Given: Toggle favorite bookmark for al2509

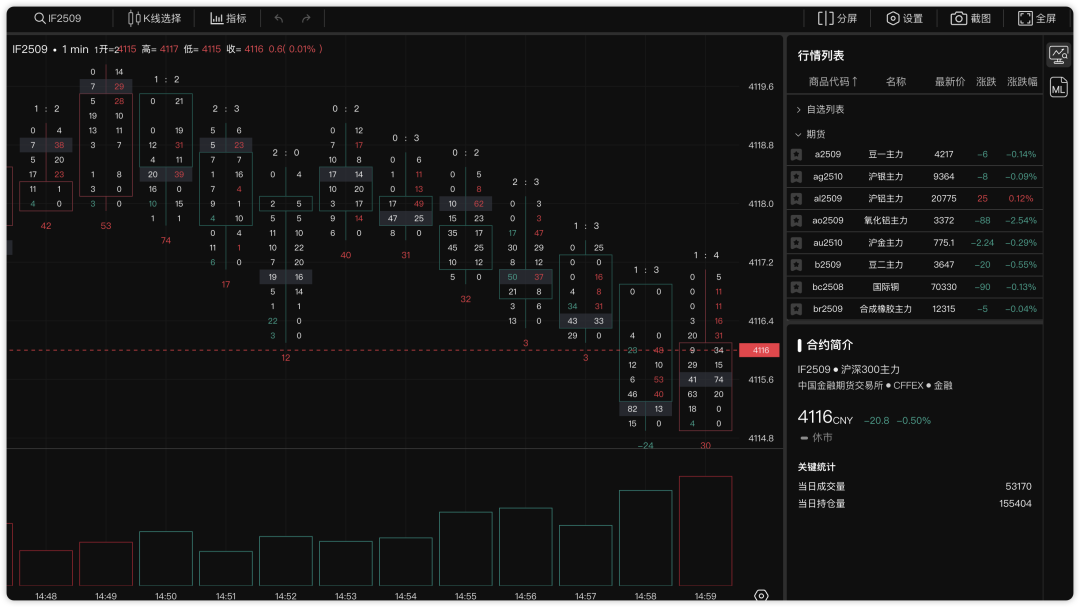Looking at the screenshot, I should tap(796, 199).
